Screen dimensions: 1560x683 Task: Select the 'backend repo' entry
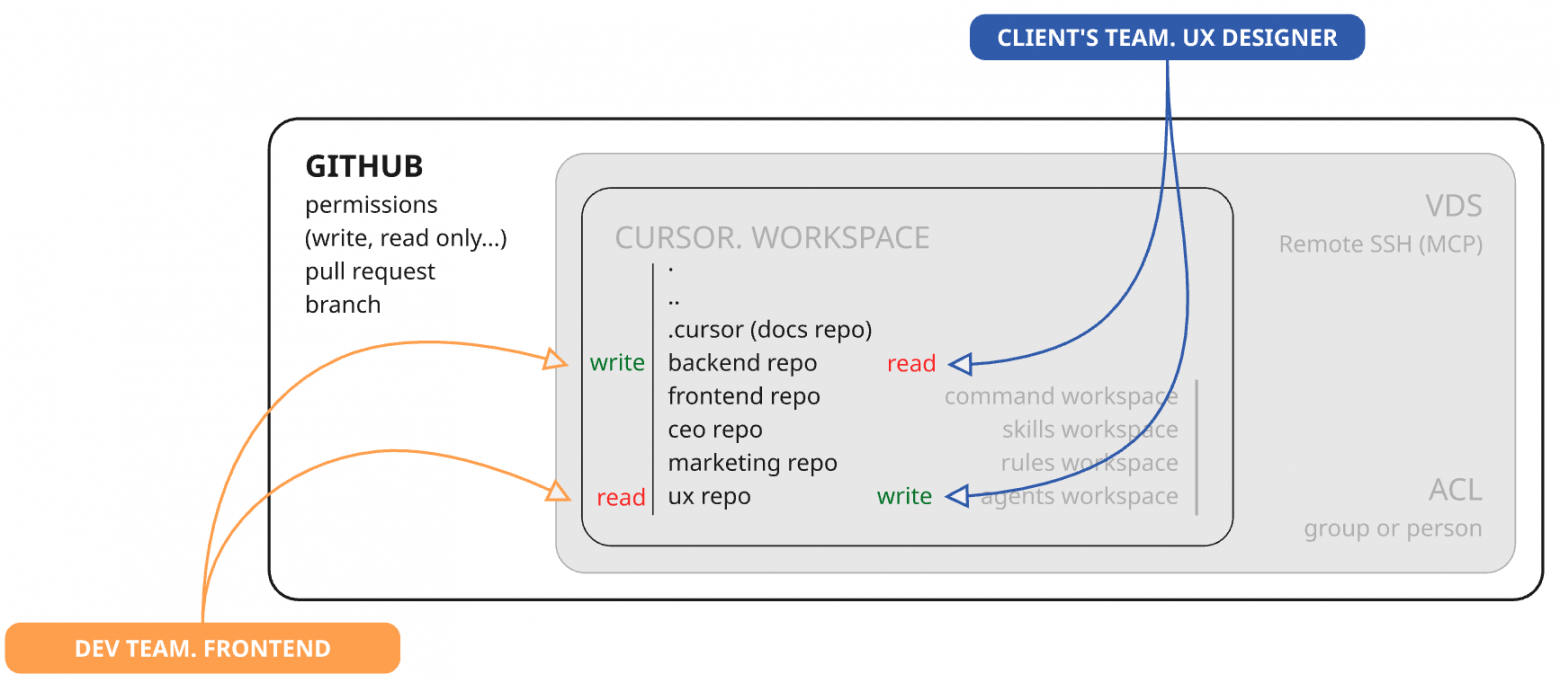click(742, 363)
